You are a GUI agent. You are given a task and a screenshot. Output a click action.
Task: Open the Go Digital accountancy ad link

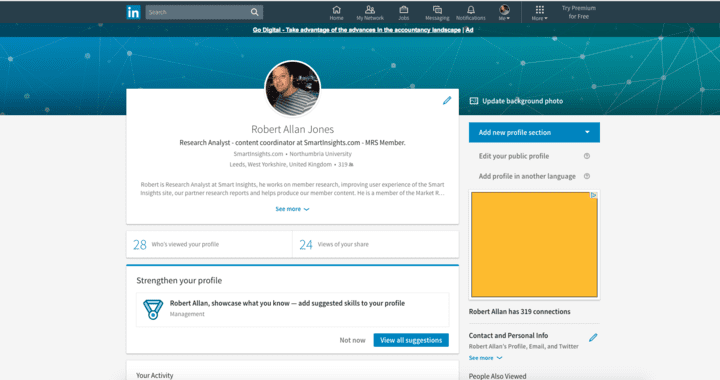(356, 30)
